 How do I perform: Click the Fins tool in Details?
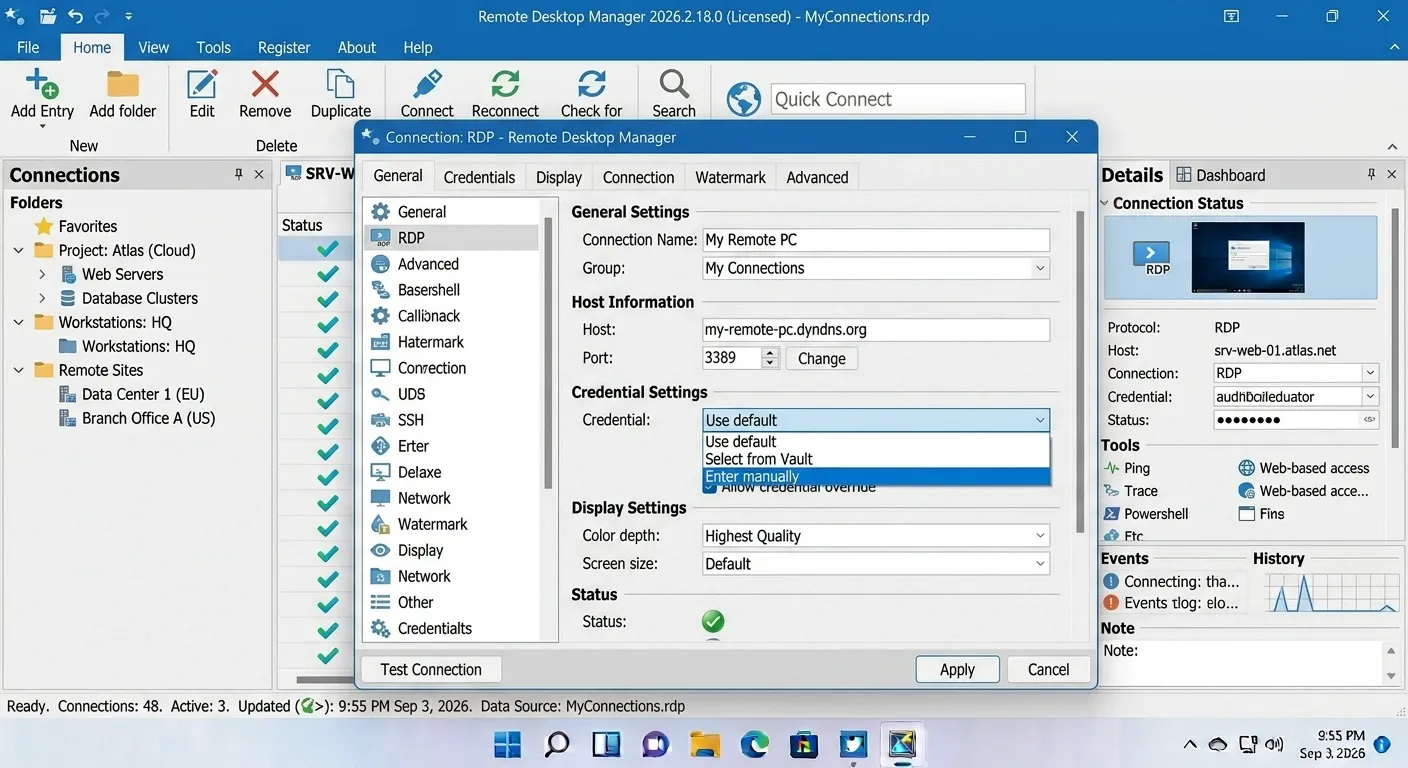coord(1261,514)
